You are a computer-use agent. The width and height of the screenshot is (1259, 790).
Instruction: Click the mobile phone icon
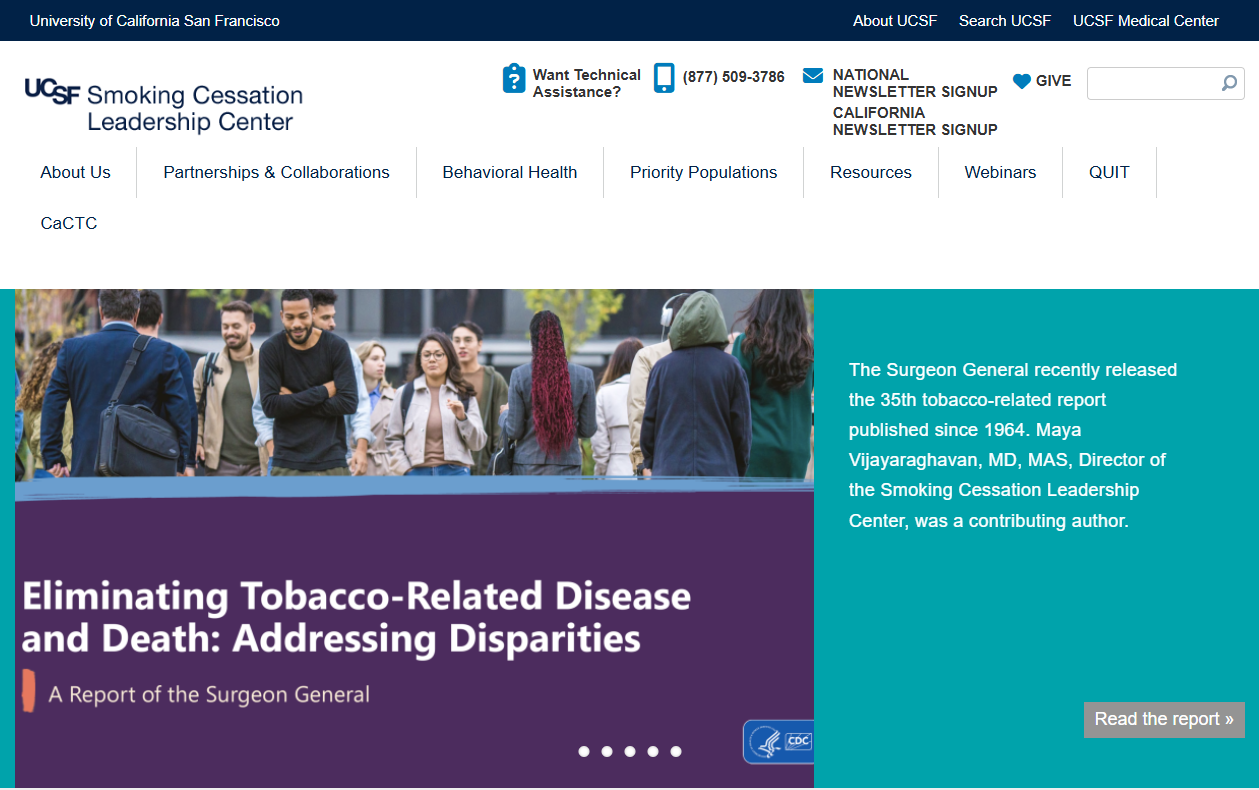pyautogui.click(x=664, y=78)
